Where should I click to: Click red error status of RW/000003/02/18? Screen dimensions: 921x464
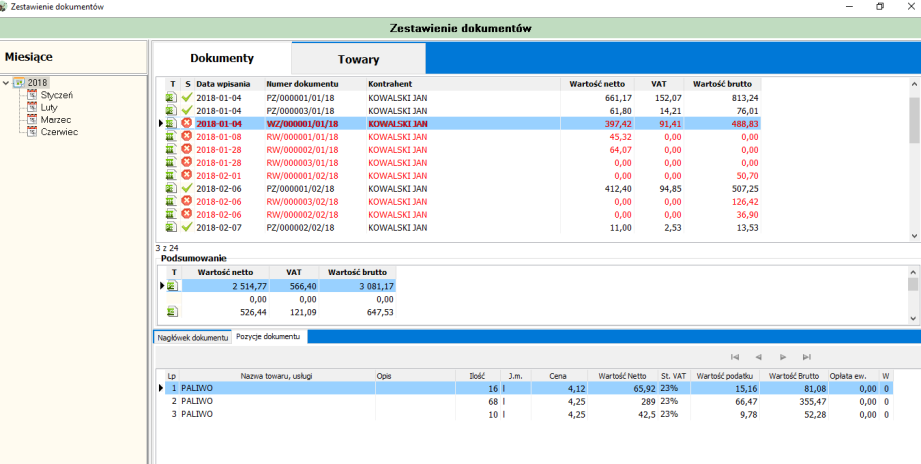[187, 201]
